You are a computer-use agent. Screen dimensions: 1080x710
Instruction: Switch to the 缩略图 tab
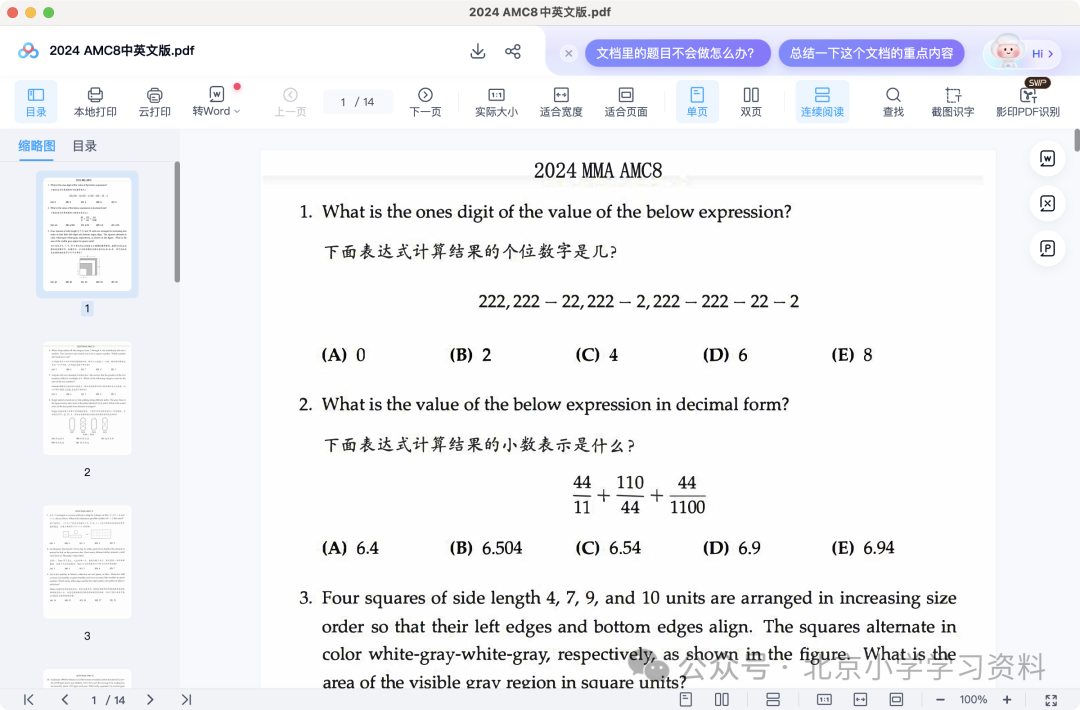coord(37,146)
